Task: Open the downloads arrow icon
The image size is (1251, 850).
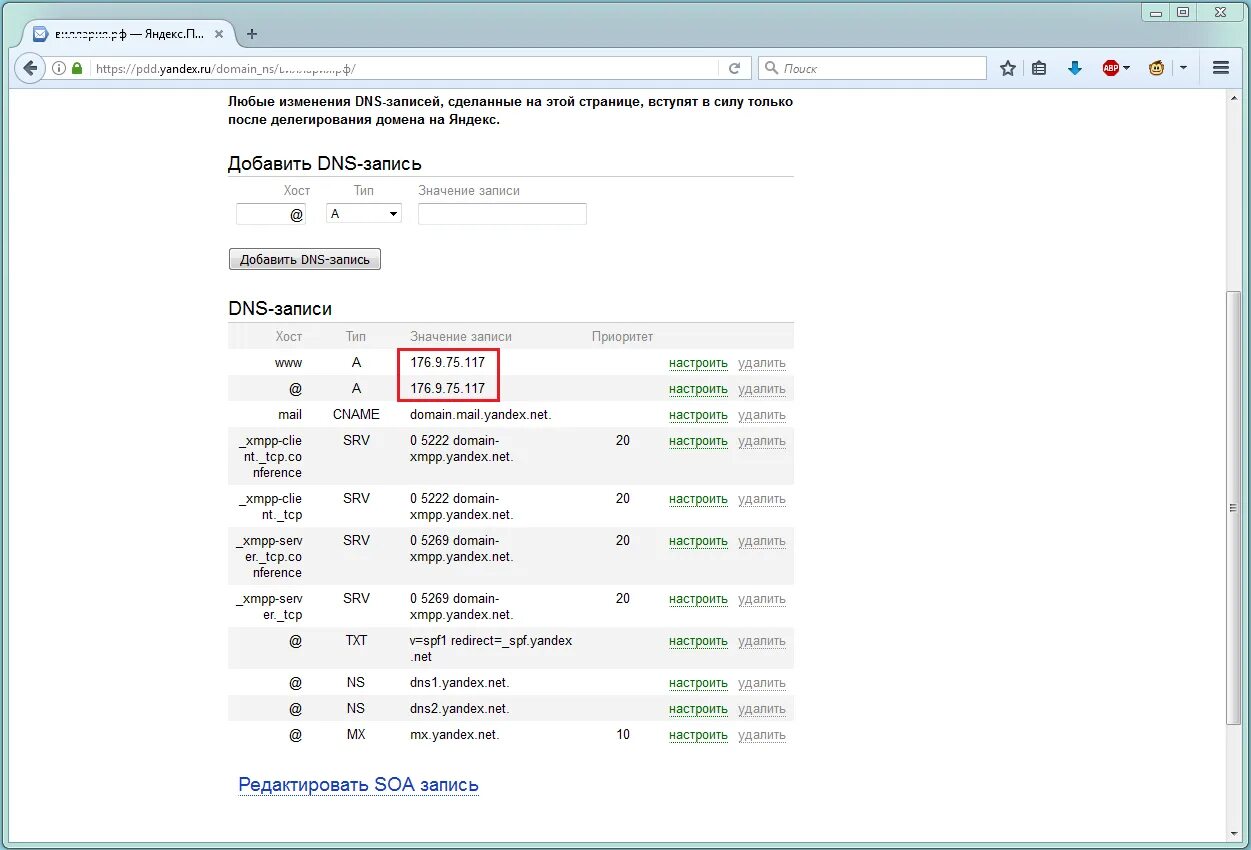Action: [1075, 68]
